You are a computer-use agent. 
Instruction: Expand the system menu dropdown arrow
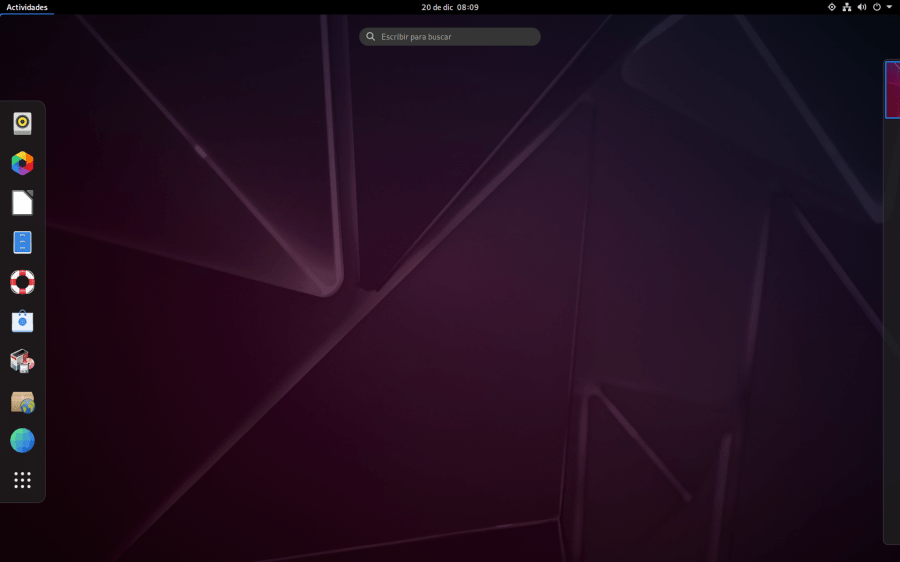(889, 7)
